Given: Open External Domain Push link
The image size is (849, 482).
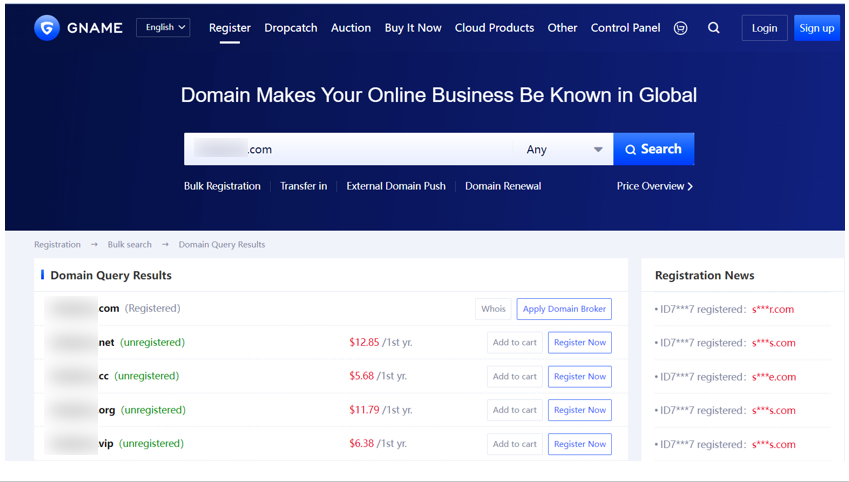Looking at the screenshot, I should tap(396, 186).
